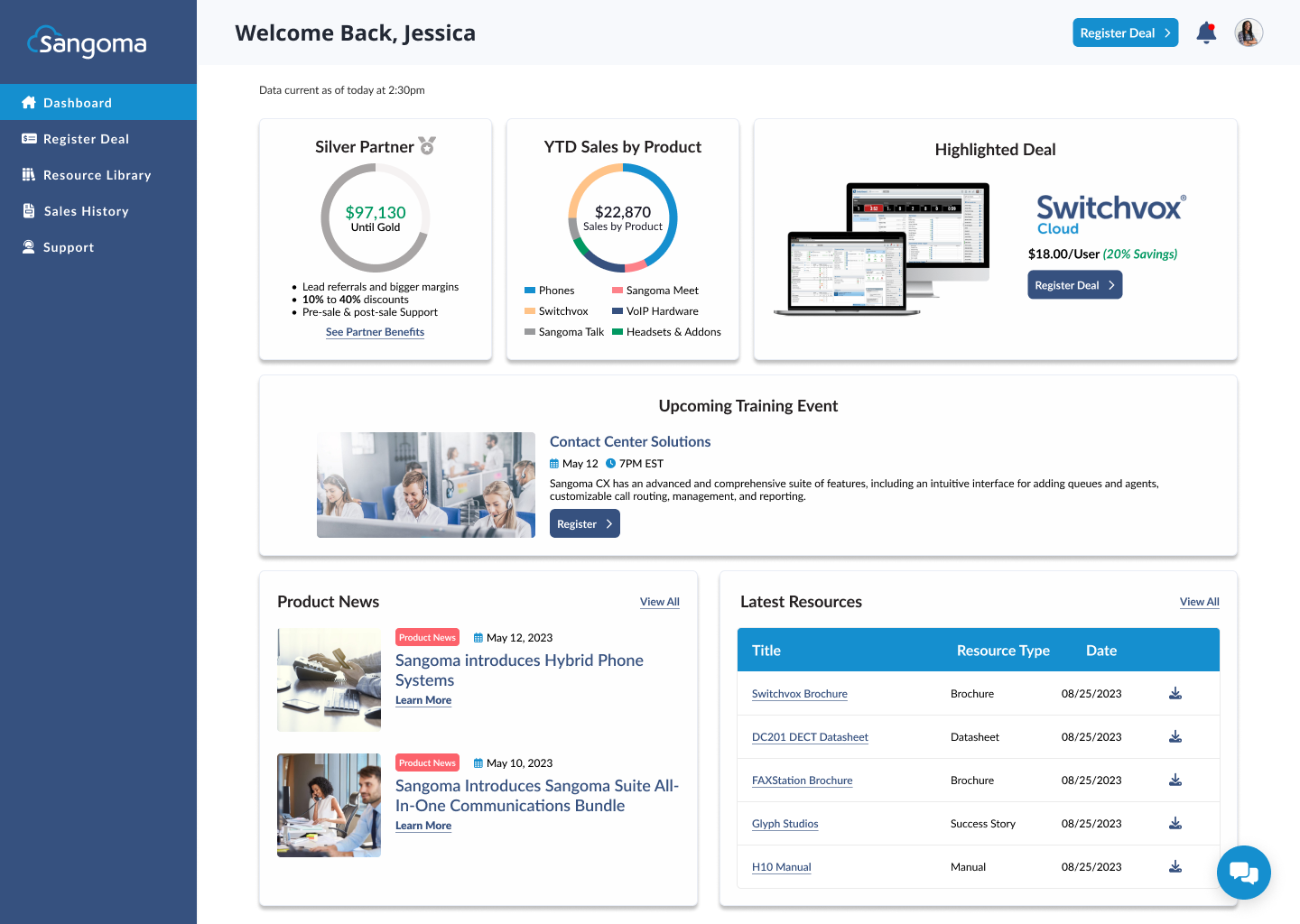Open See Partner Benefits
The image size is (1300, 924).
375,332
